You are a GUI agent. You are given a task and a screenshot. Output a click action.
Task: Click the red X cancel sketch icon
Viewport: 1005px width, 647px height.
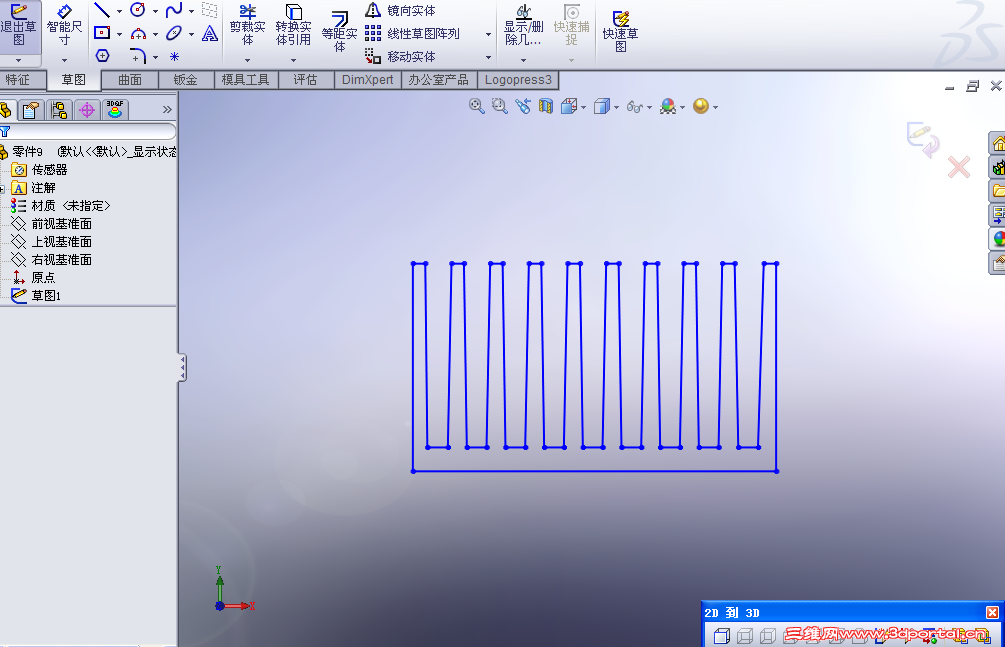click(959, 167)
